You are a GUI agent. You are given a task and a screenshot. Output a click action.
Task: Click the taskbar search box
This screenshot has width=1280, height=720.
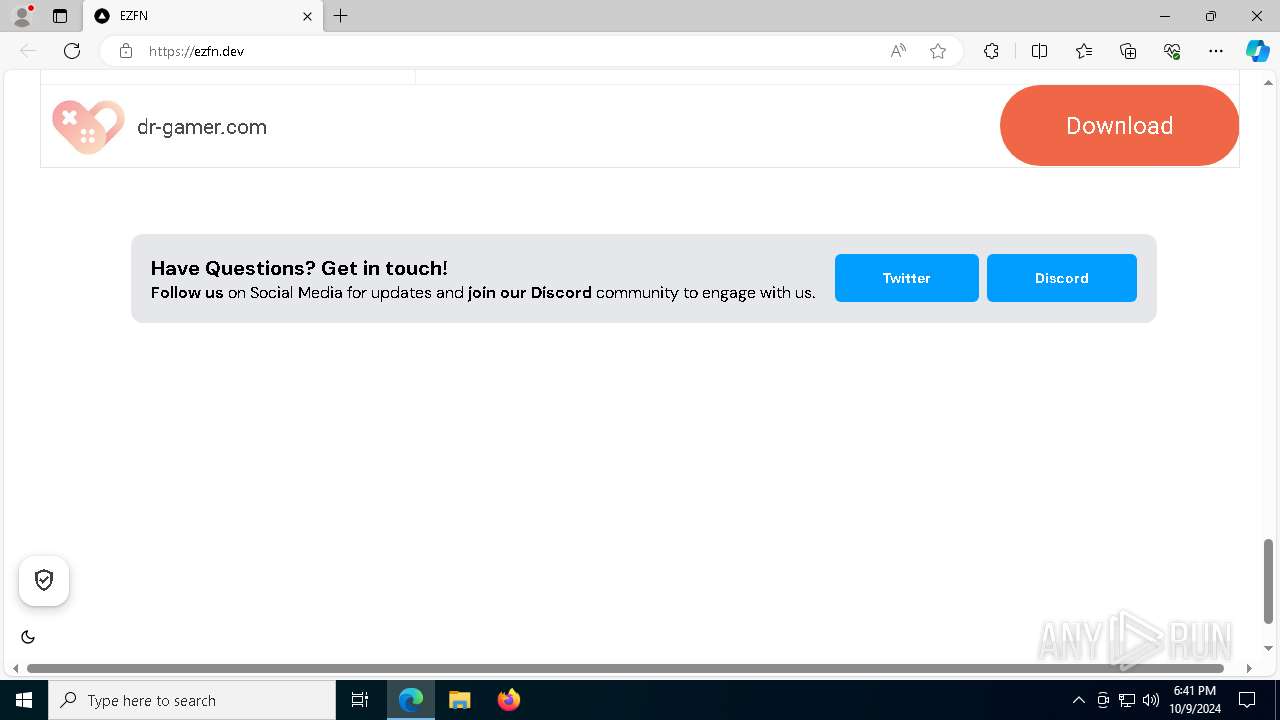pos(192,700)
